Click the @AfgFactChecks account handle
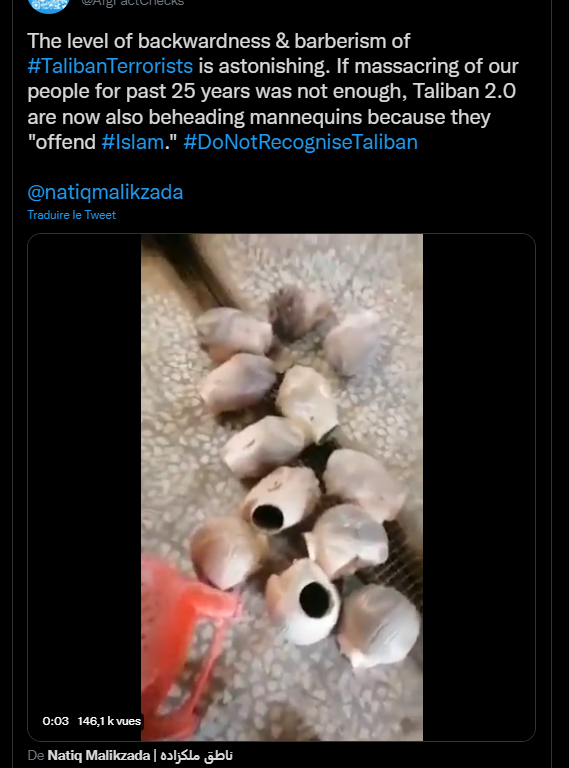Viewport: 569px width, 768px height. pos(133,3)
